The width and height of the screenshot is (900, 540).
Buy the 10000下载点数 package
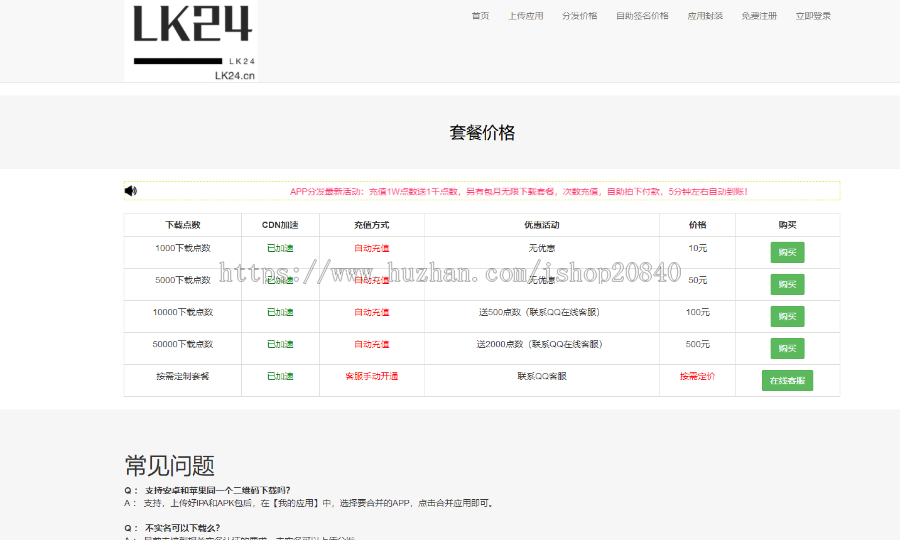pyautogui.click(x=788, y=317)
